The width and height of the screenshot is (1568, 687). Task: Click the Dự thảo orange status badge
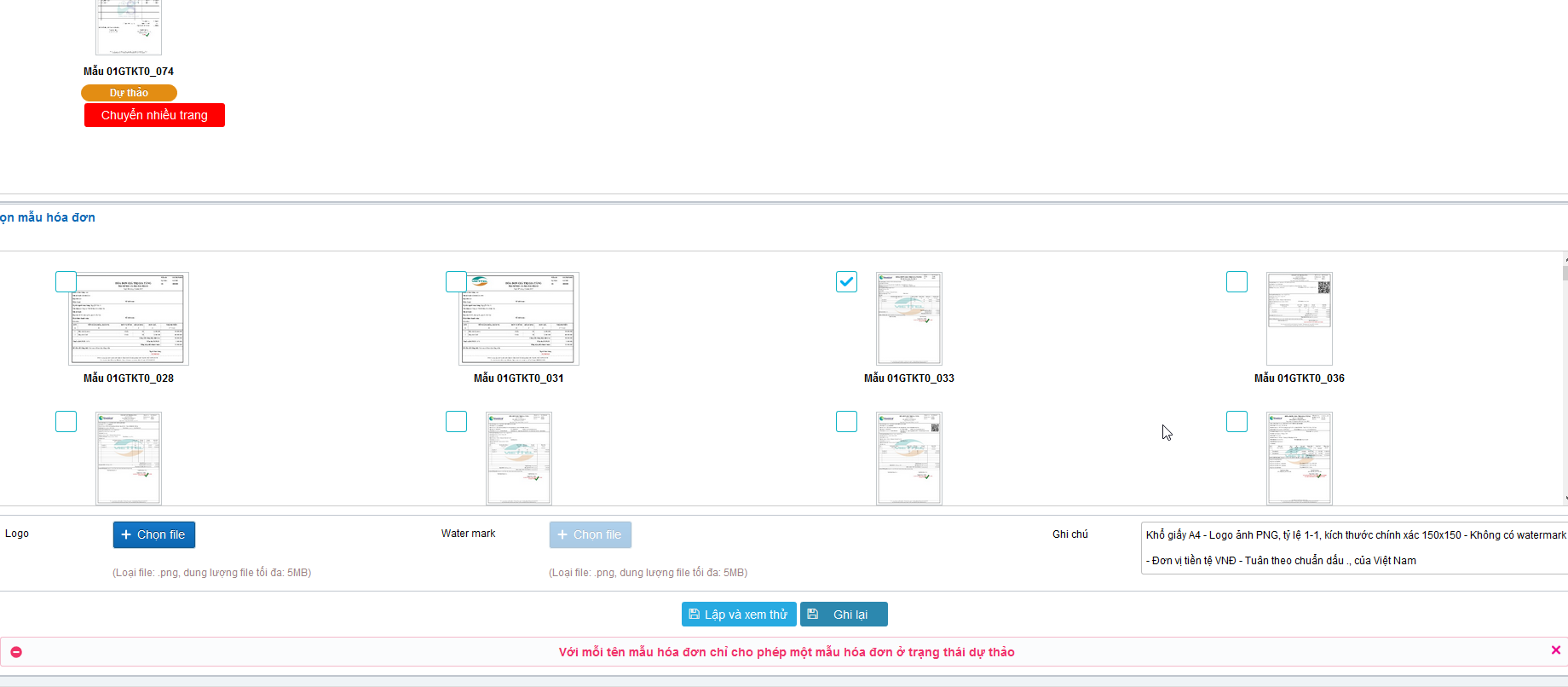tap(129, 93)
